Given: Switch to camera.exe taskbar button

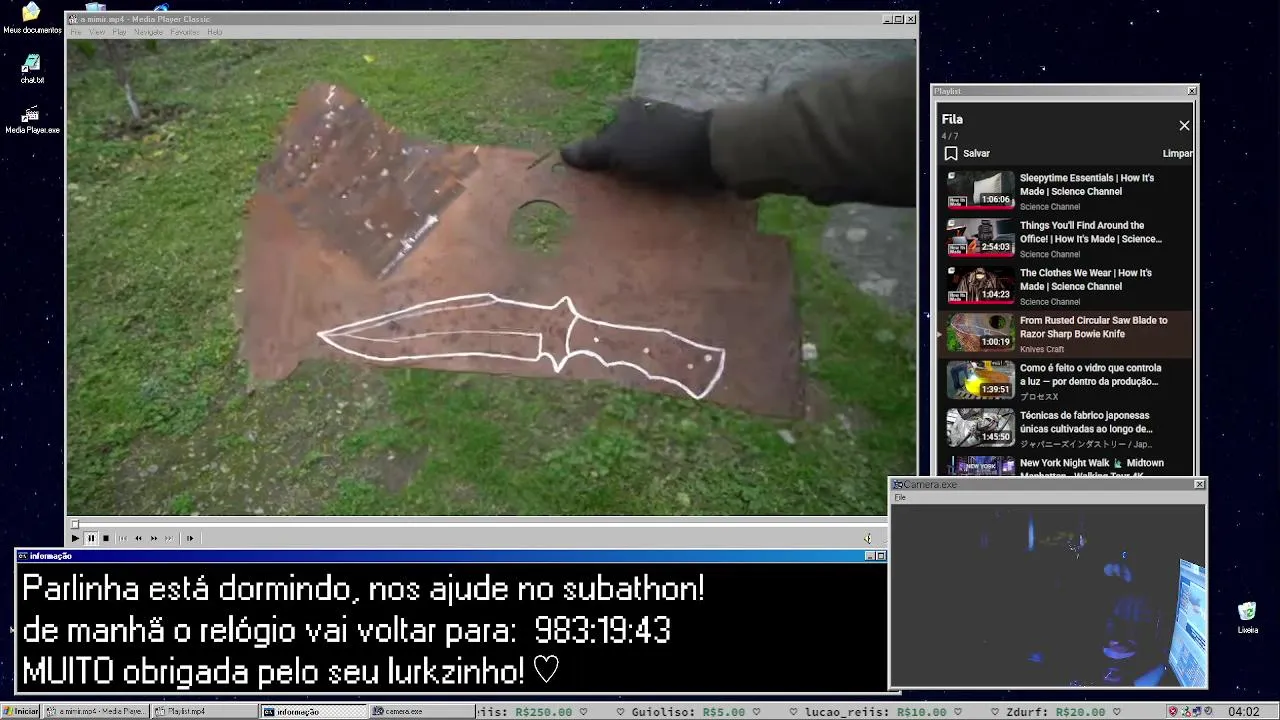Looking at the screenshot, I should tap(420, 712).
